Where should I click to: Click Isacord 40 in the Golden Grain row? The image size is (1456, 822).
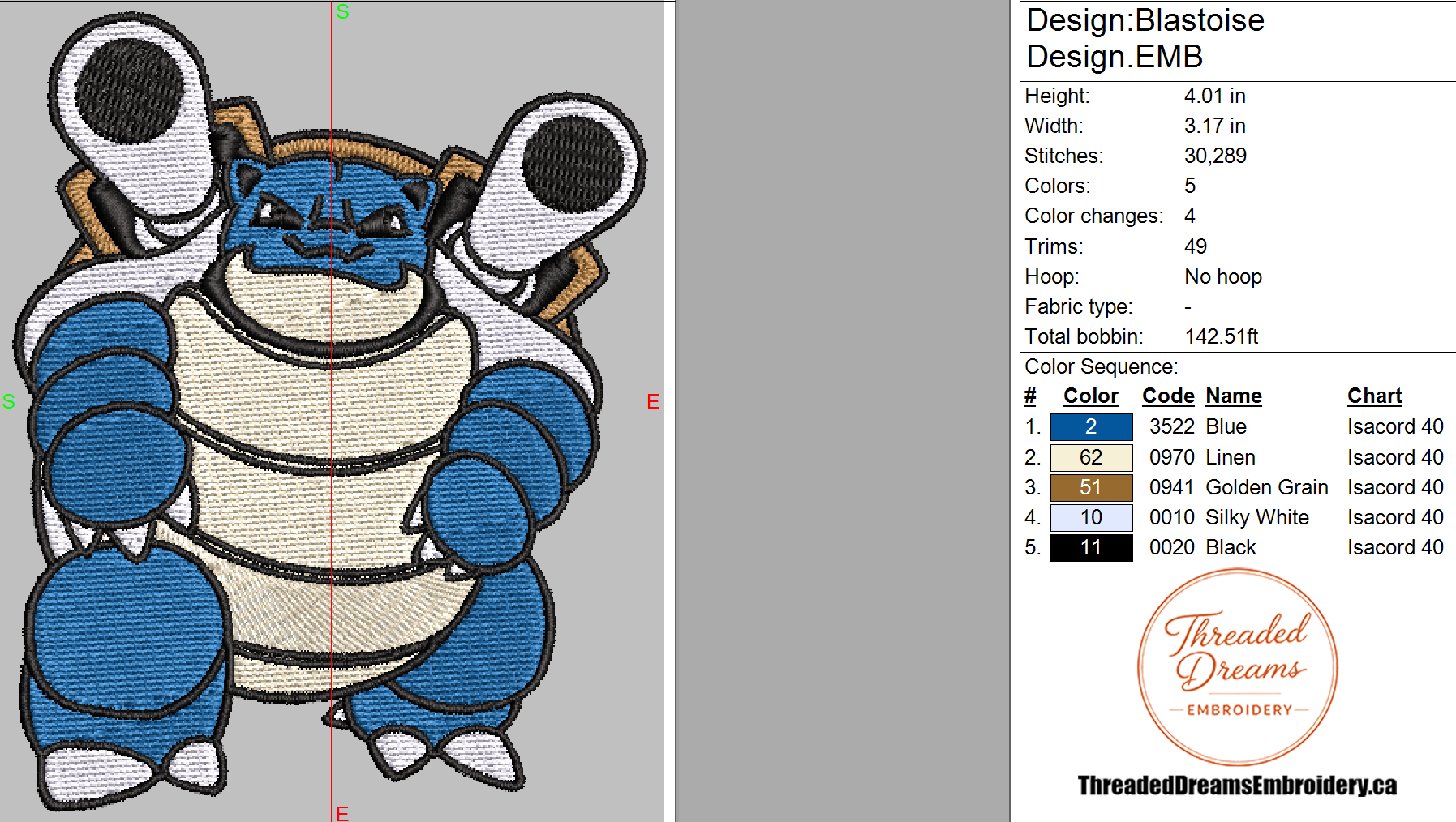pyautogui.click(x=1395, y=487)
